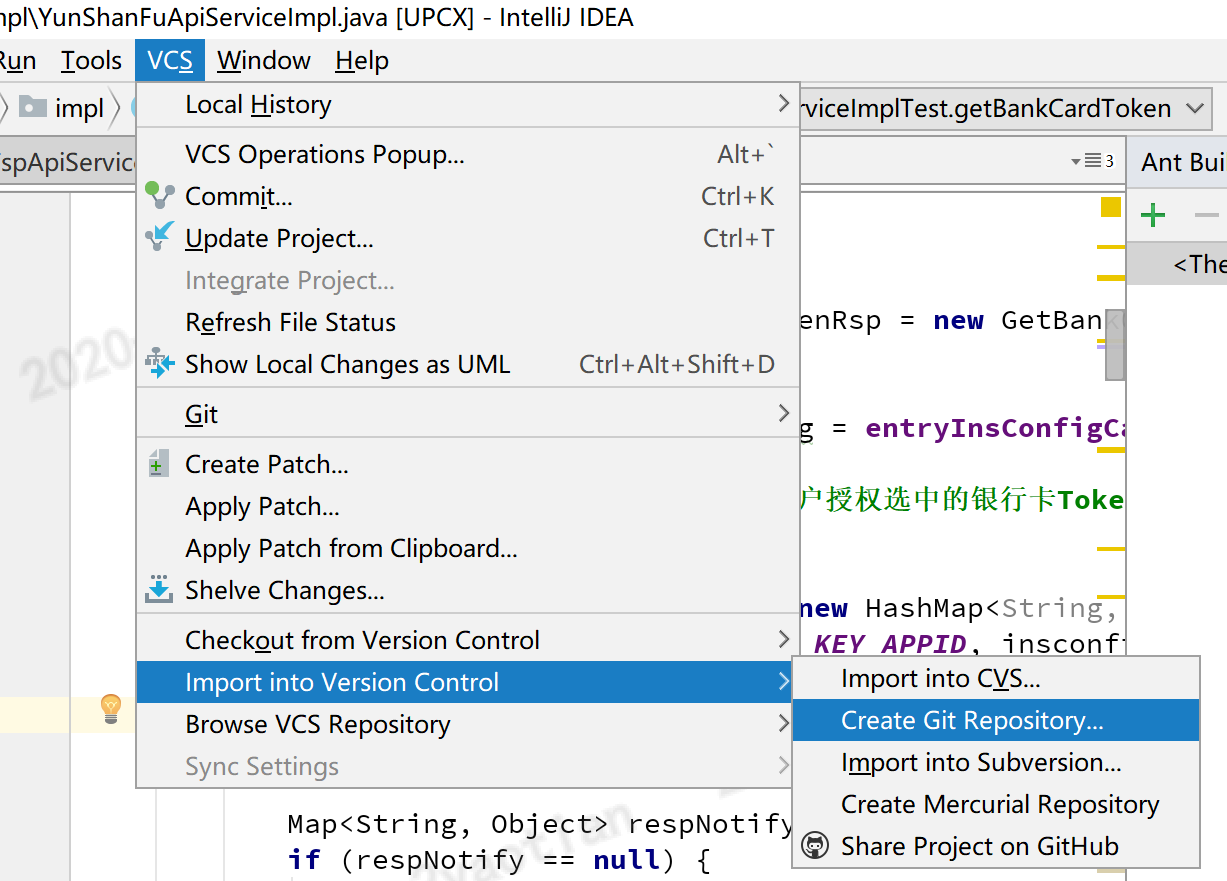Open the Tools menu
This screenshot has width=1227, height=881.
tap(91, 61)
